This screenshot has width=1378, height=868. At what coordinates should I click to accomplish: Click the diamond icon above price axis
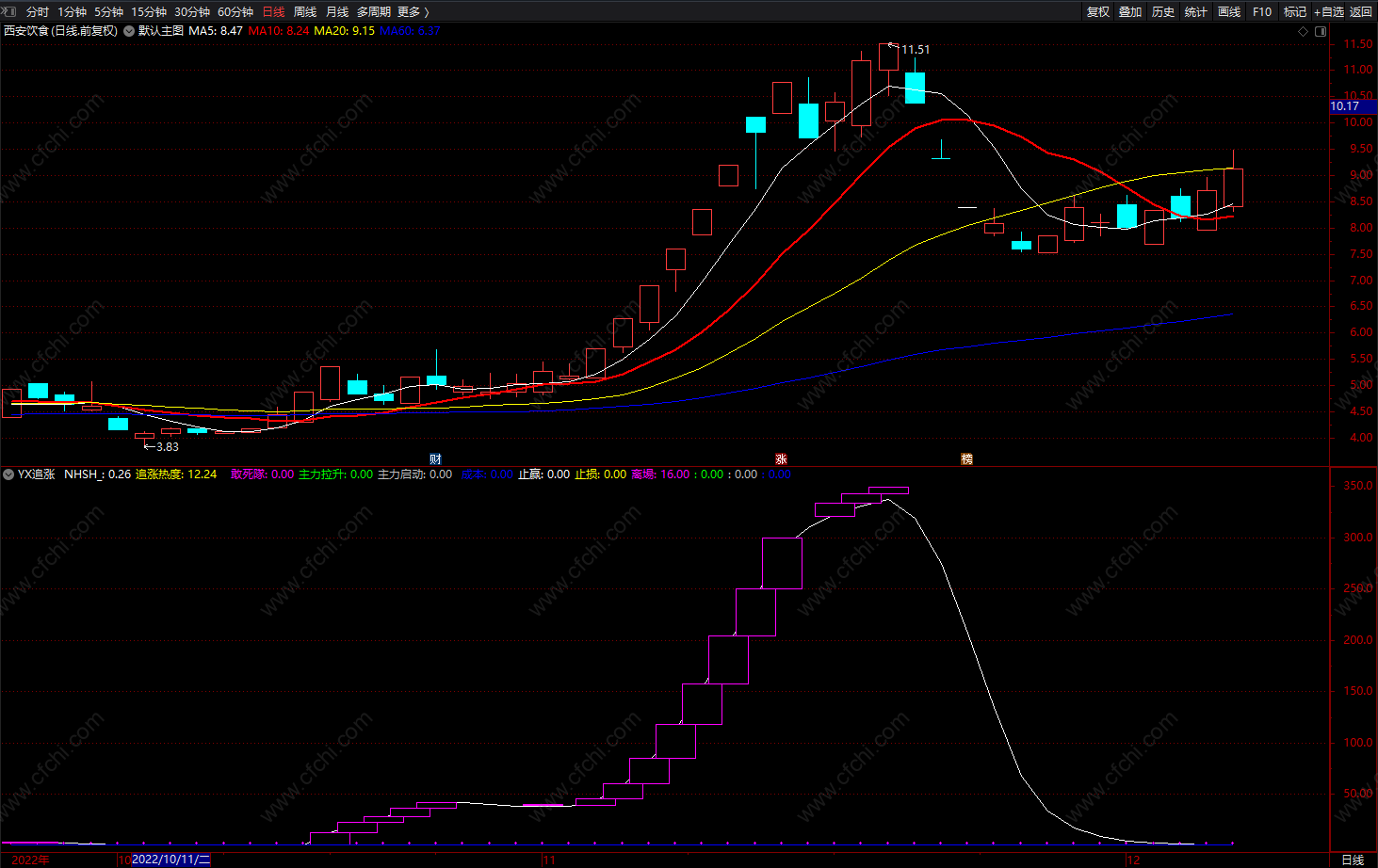1304,31
